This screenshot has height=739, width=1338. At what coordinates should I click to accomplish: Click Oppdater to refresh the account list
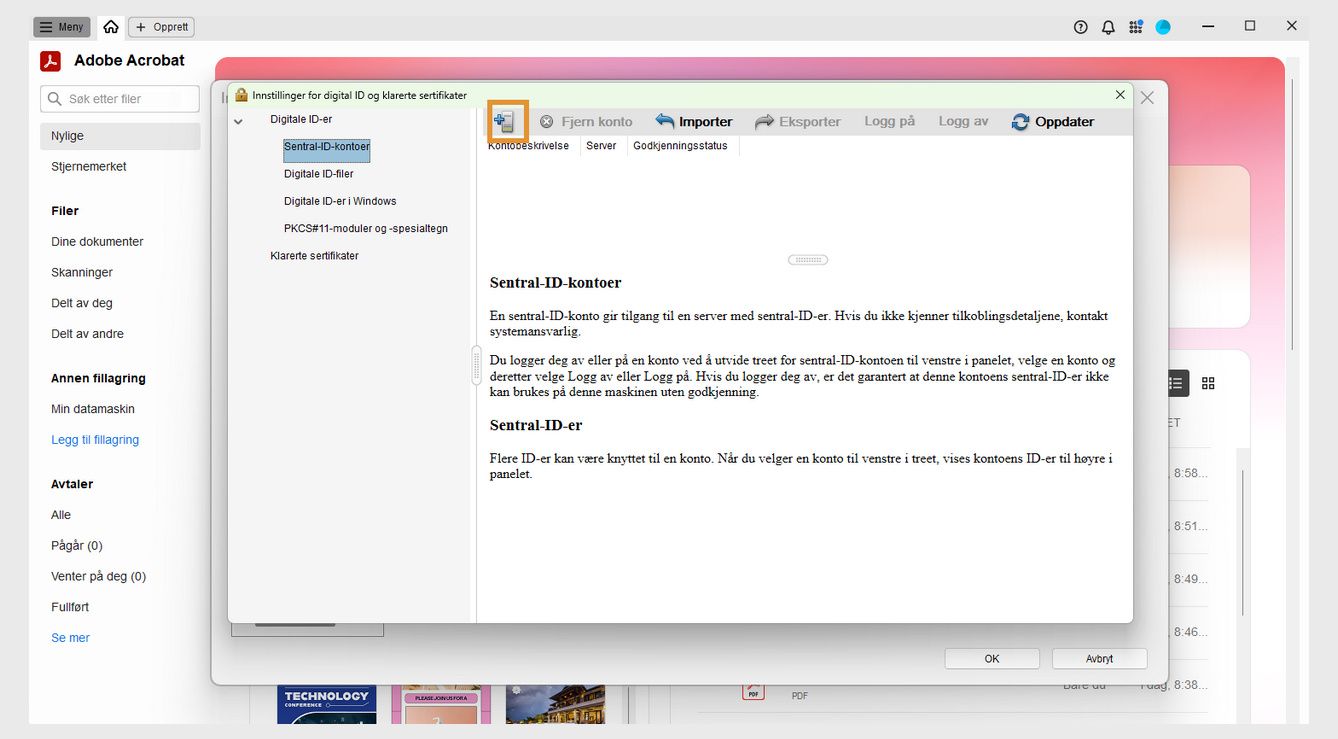(1053, 122)
